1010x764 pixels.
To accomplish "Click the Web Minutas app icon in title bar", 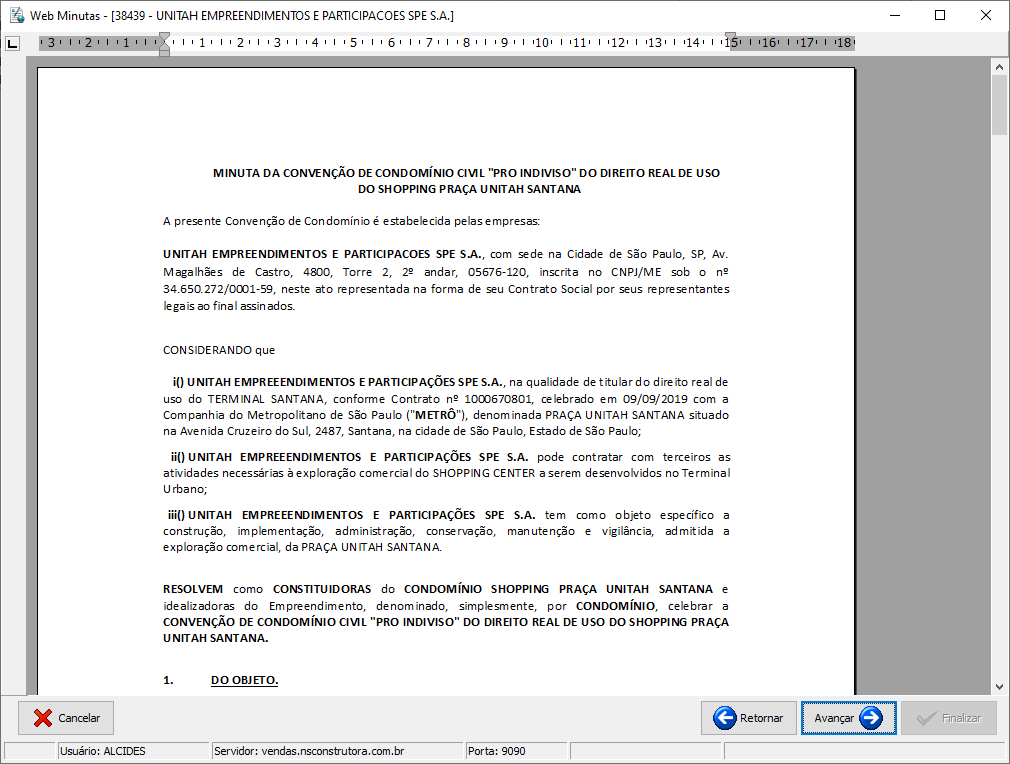I will (x=17, y=15).
